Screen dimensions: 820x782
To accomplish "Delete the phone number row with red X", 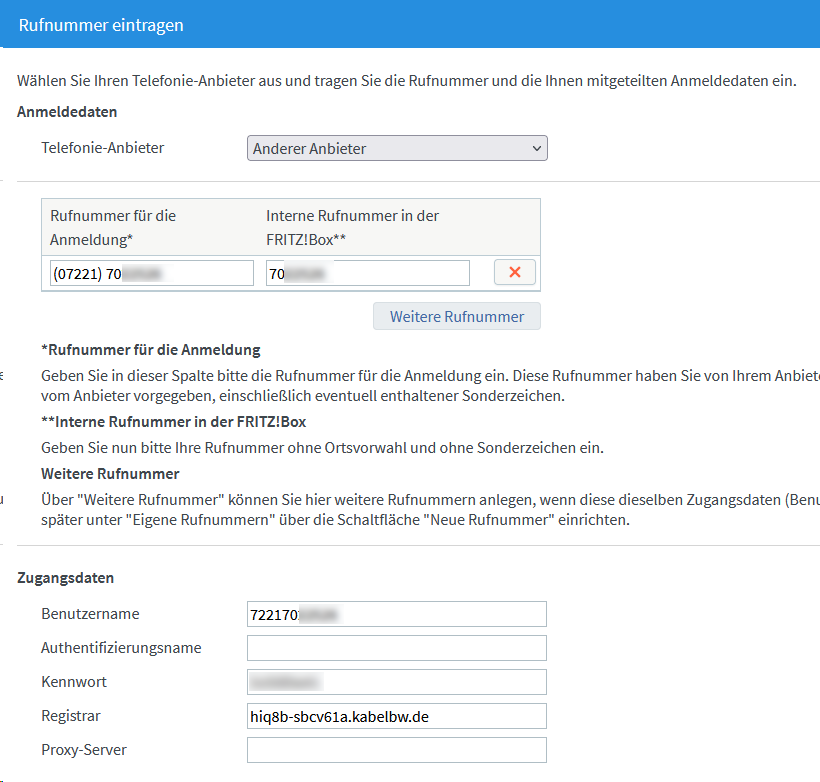I will pyautogui.click(x=515, y=272).
